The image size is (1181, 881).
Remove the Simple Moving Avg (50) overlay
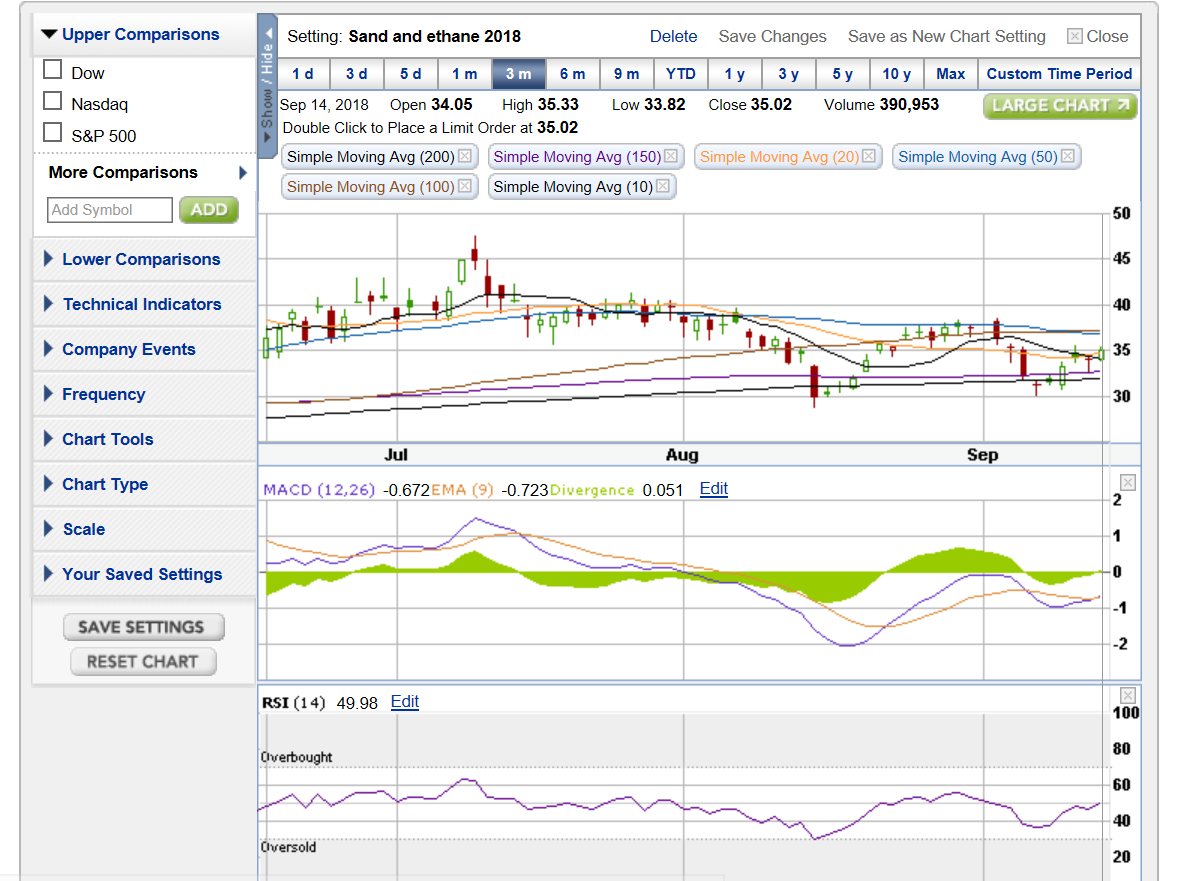click(x=1069, y=156)
